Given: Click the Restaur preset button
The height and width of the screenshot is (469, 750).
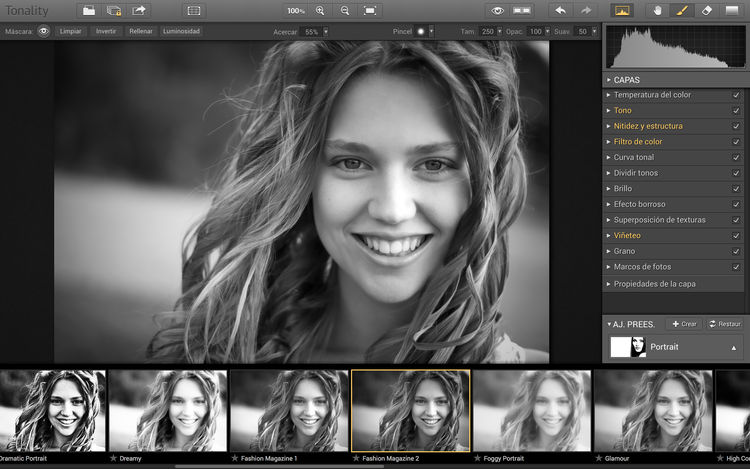Looking at the screenshot, I should pyautogui.click(x=725, y=324).
